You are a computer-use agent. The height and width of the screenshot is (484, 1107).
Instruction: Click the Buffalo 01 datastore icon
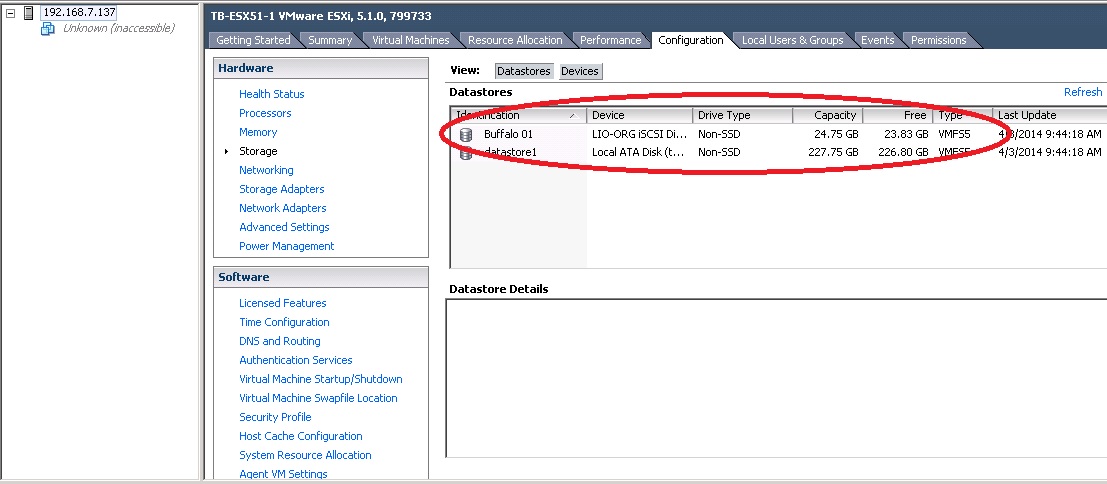pyautogui.click(x=465, y=134)
